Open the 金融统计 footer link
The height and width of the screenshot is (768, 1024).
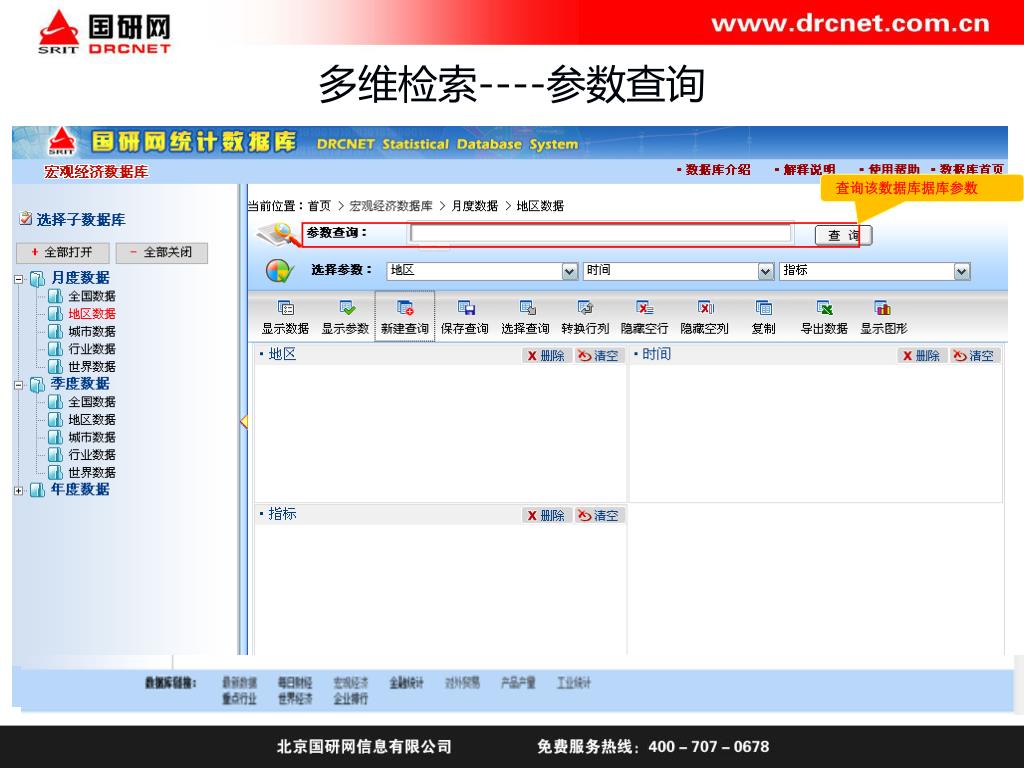coord(406,683)
